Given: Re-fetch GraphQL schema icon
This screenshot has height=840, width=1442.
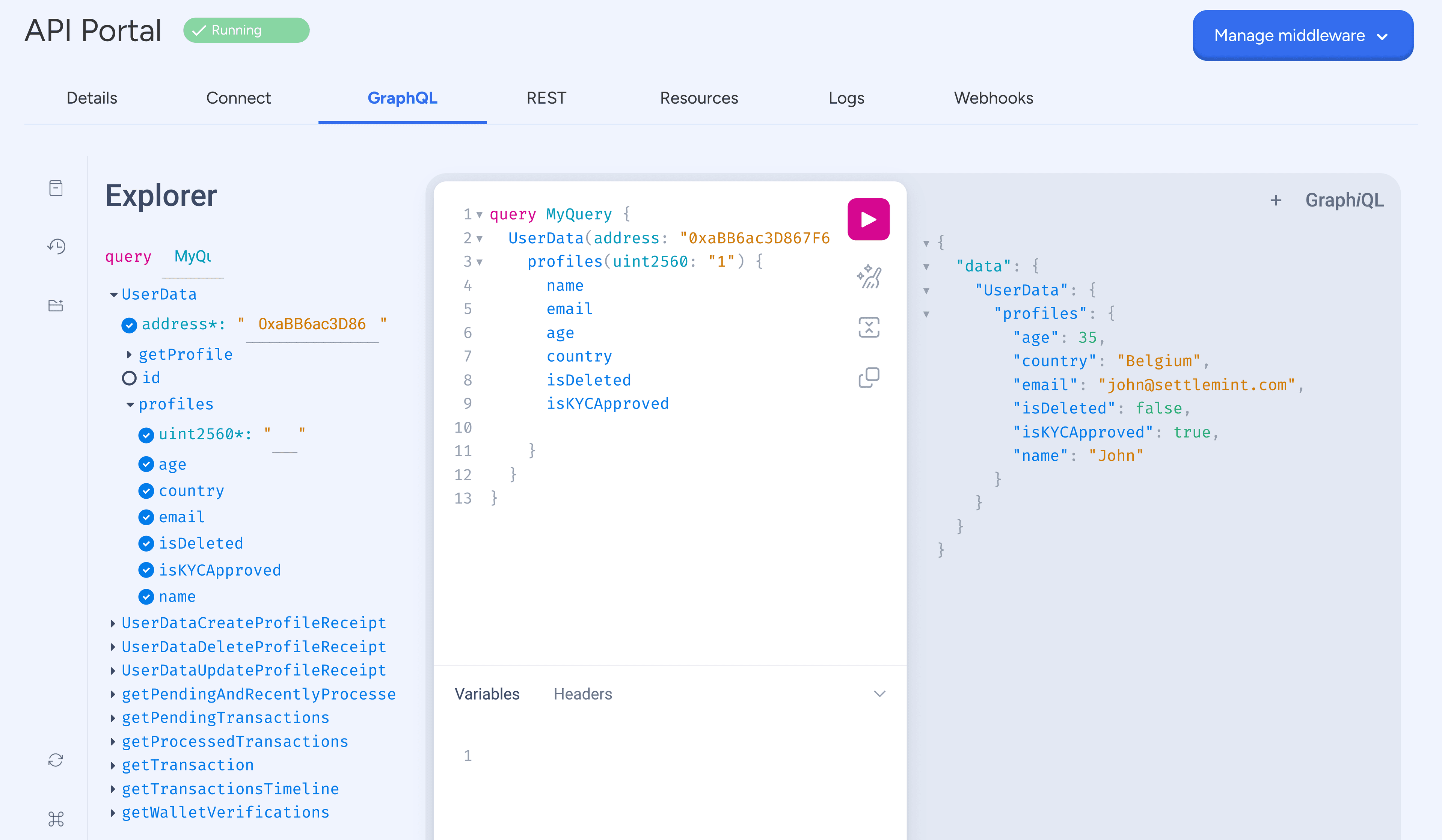Looking at the screenshot, I should [56, 760].
